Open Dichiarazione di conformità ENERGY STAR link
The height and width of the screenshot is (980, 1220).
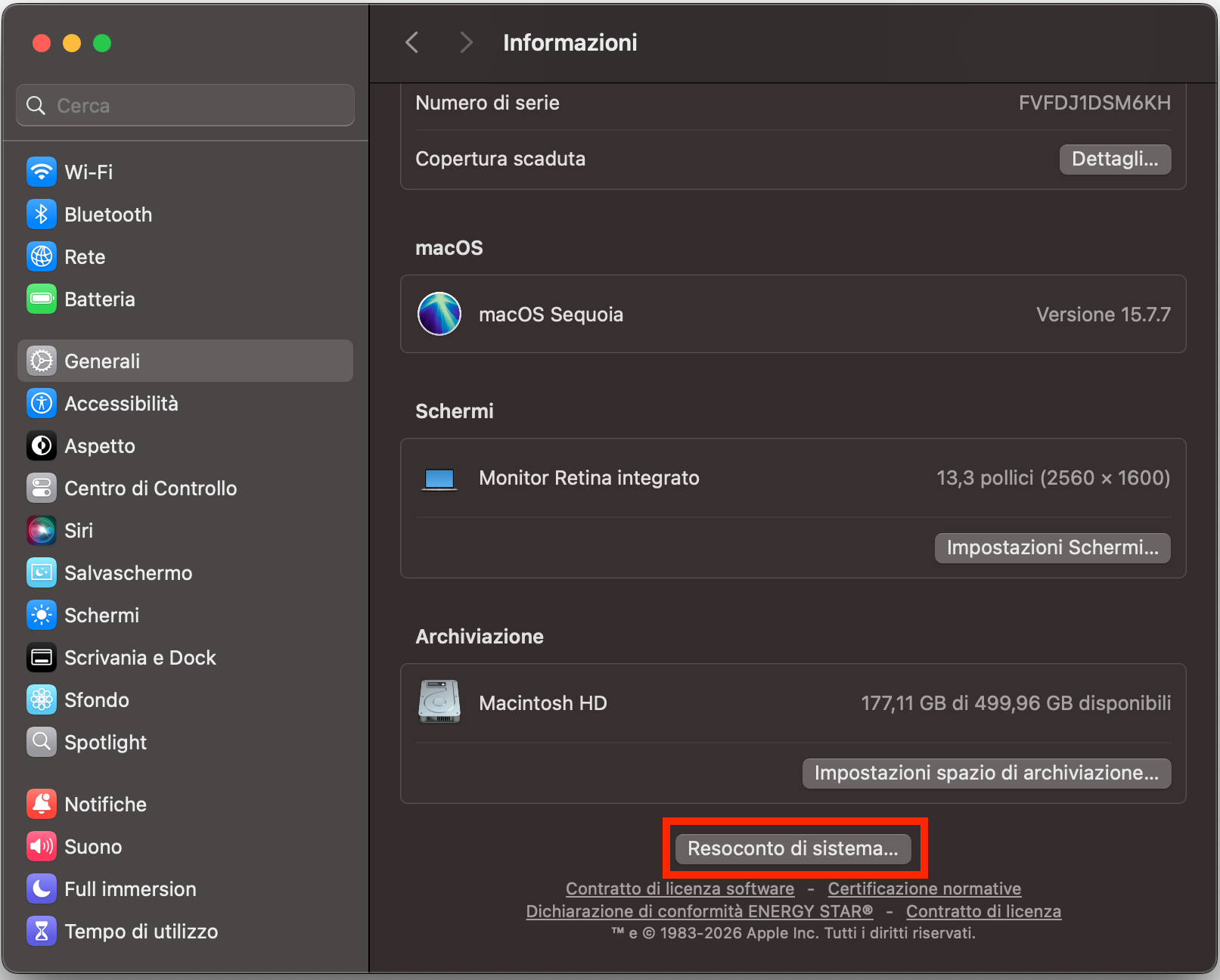coord(700,911)
